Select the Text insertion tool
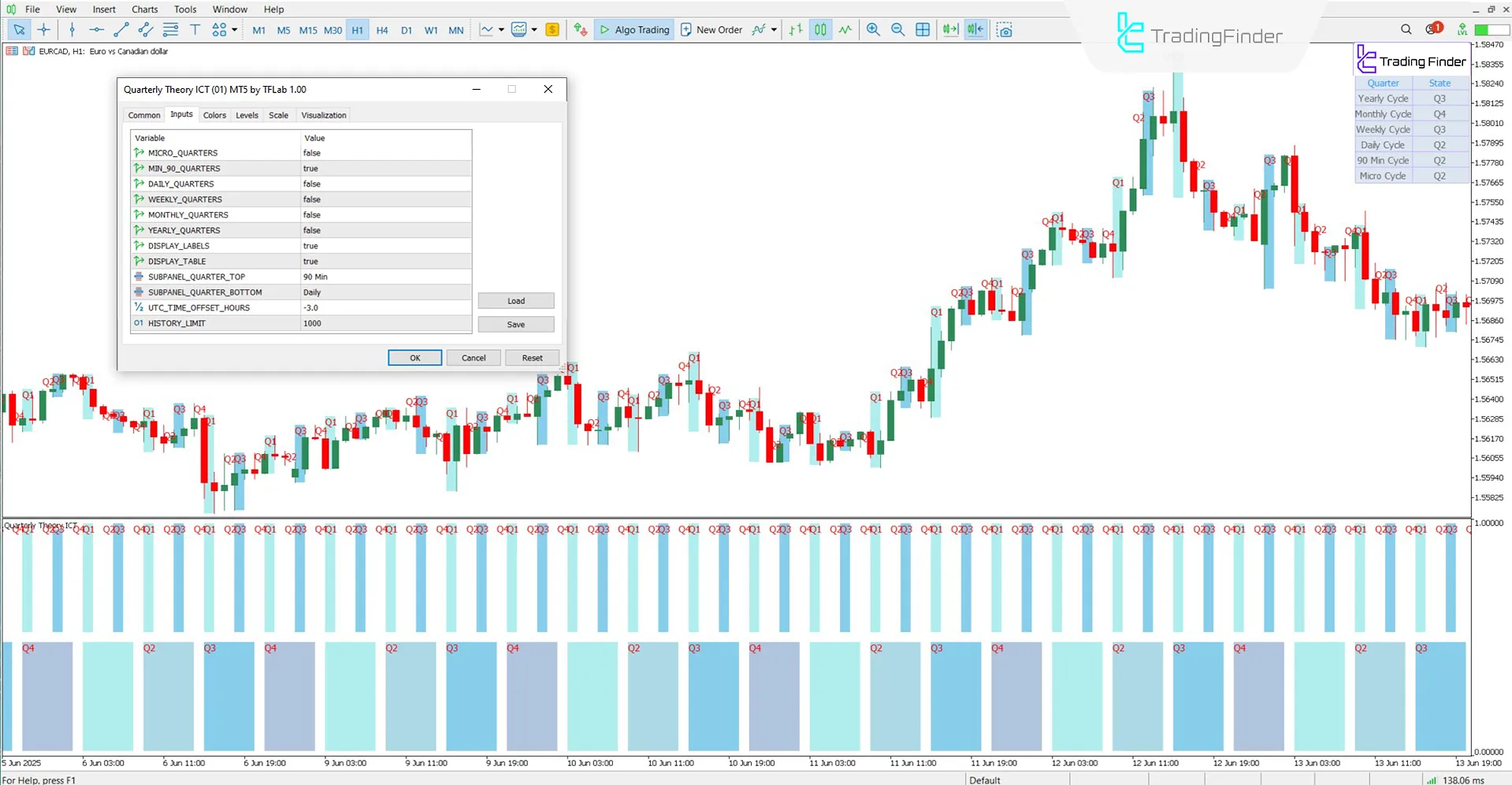The height and width of the screenshot is (785, 1512). [x=195, y=29]
